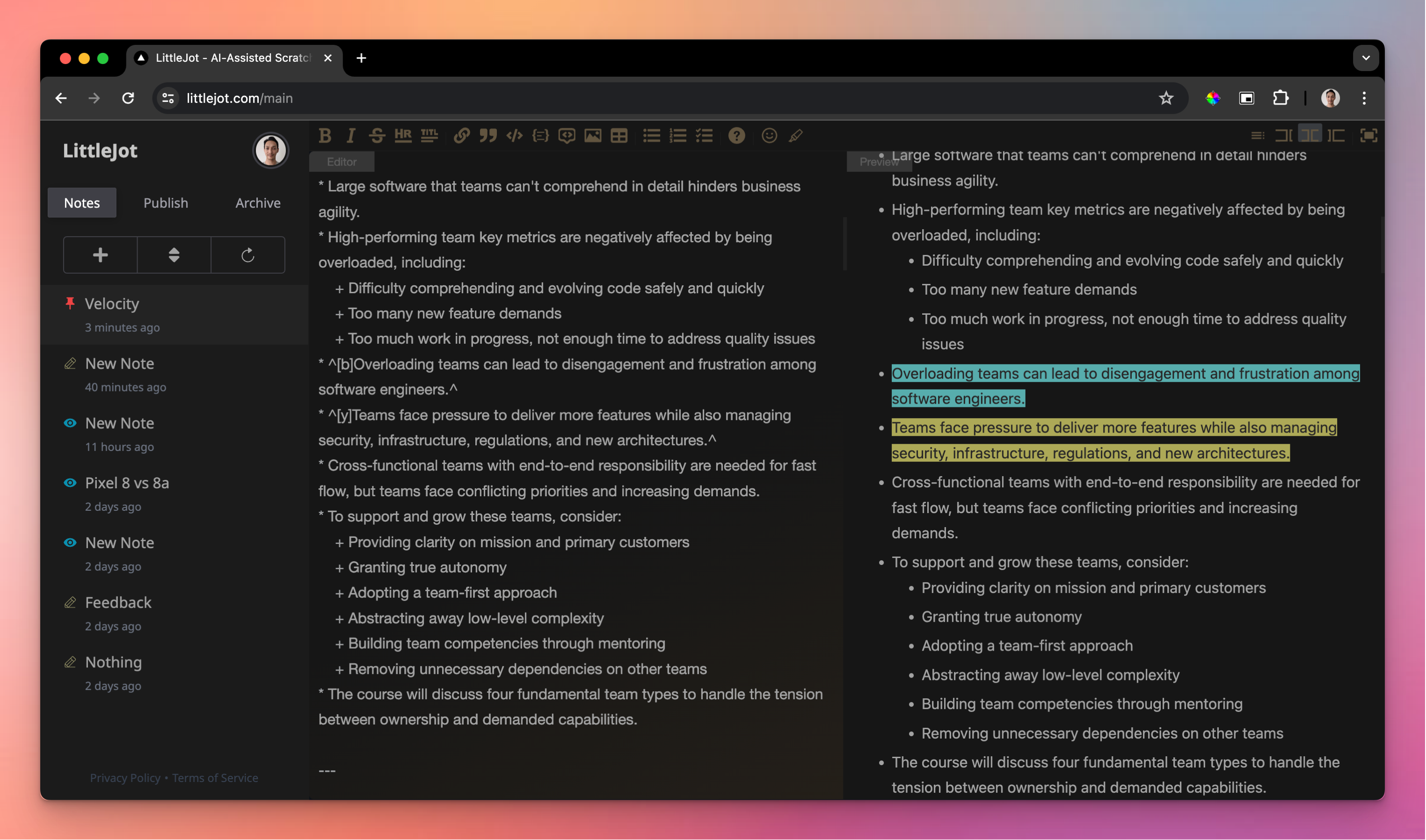Open the Privacy Policy link
The height and width of the screenshot is (840, 1426).
(125, 778)
